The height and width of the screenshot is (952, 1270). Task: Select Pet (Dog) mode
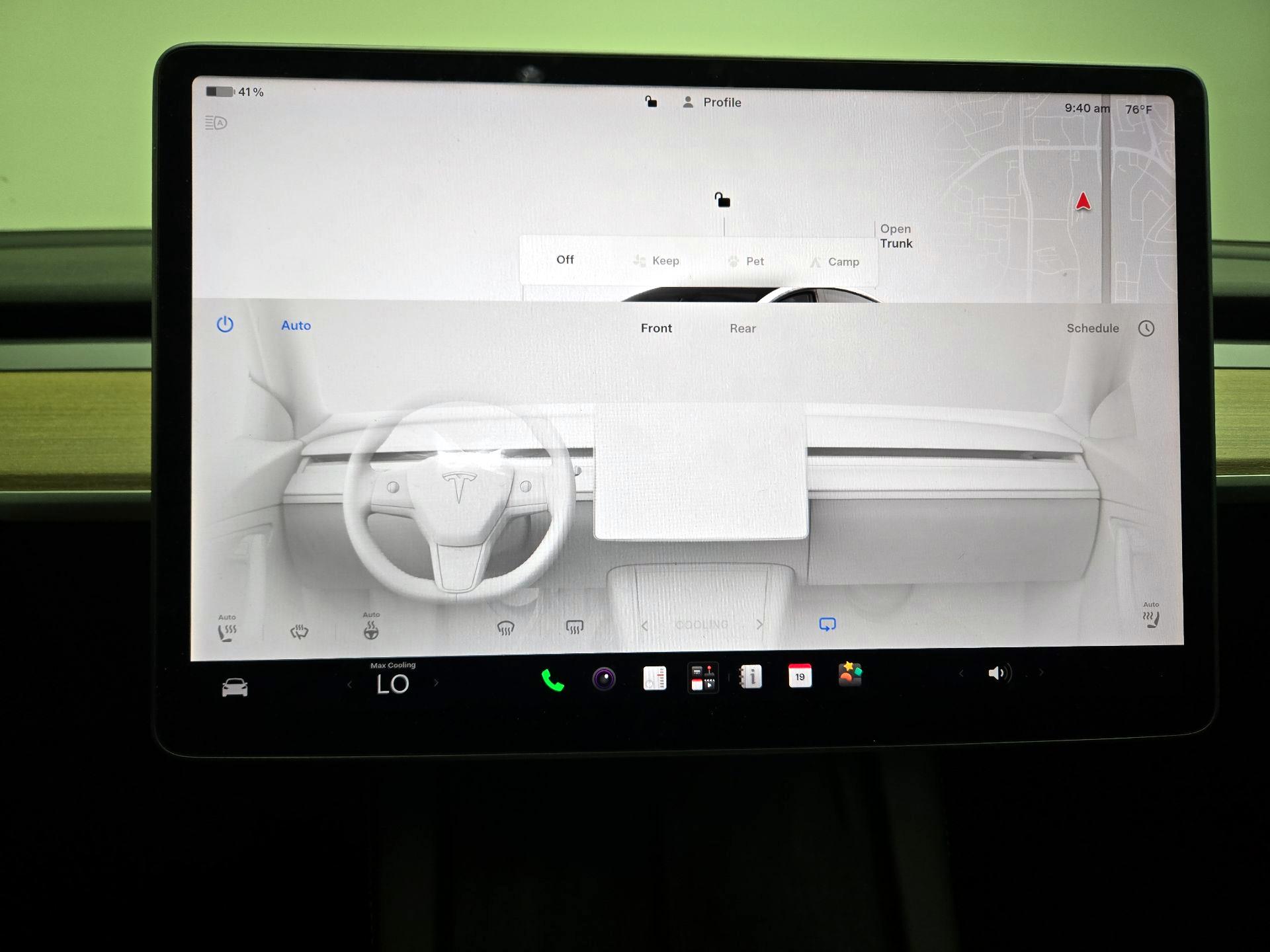coord(746,261)
